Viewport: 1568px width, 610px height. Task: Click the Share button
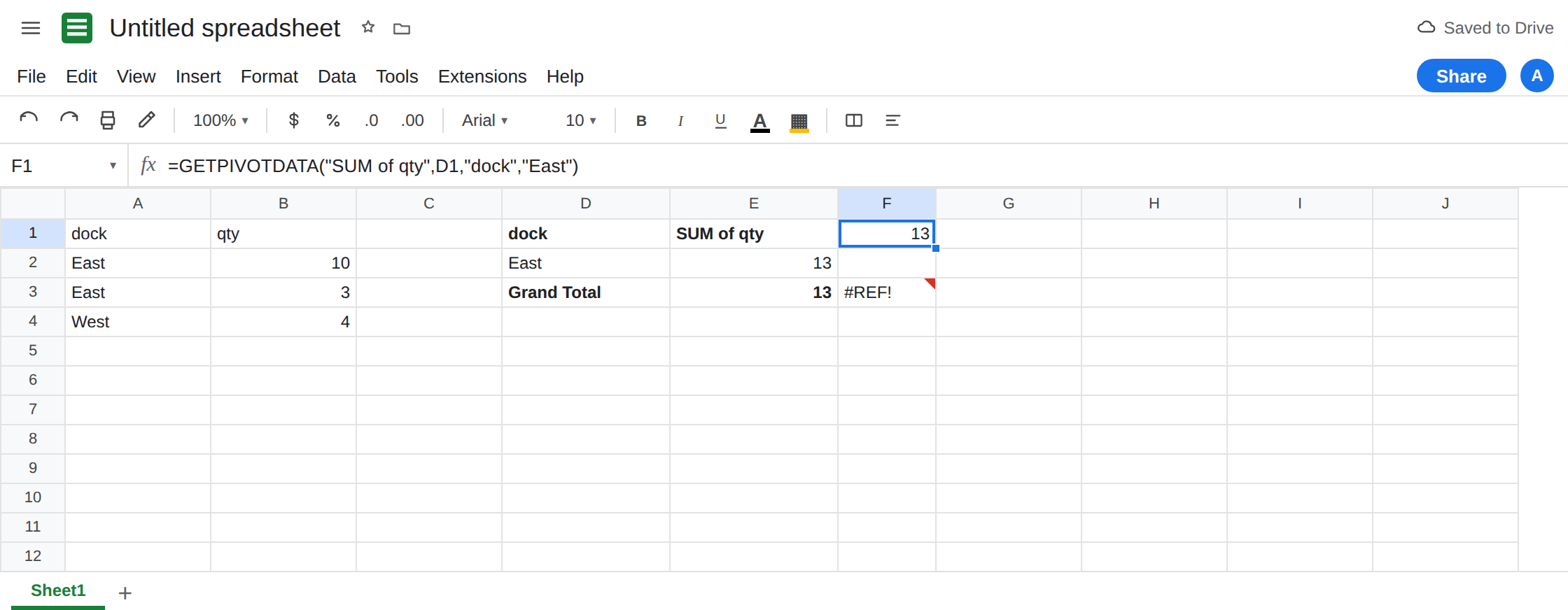pos(1461,76)
